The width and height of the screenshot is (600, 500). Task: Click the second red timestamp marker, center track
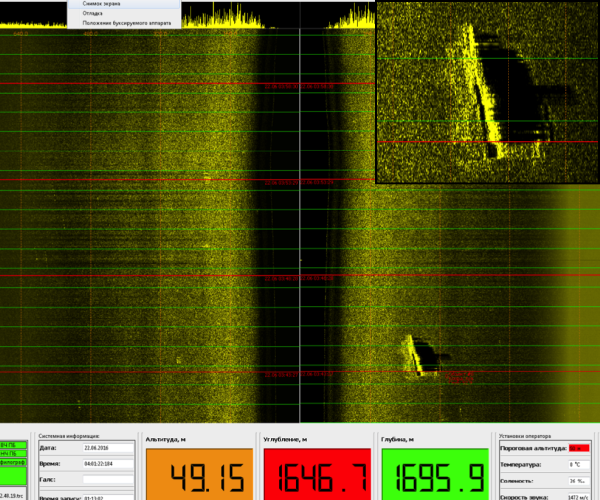[x=299, y=183]
